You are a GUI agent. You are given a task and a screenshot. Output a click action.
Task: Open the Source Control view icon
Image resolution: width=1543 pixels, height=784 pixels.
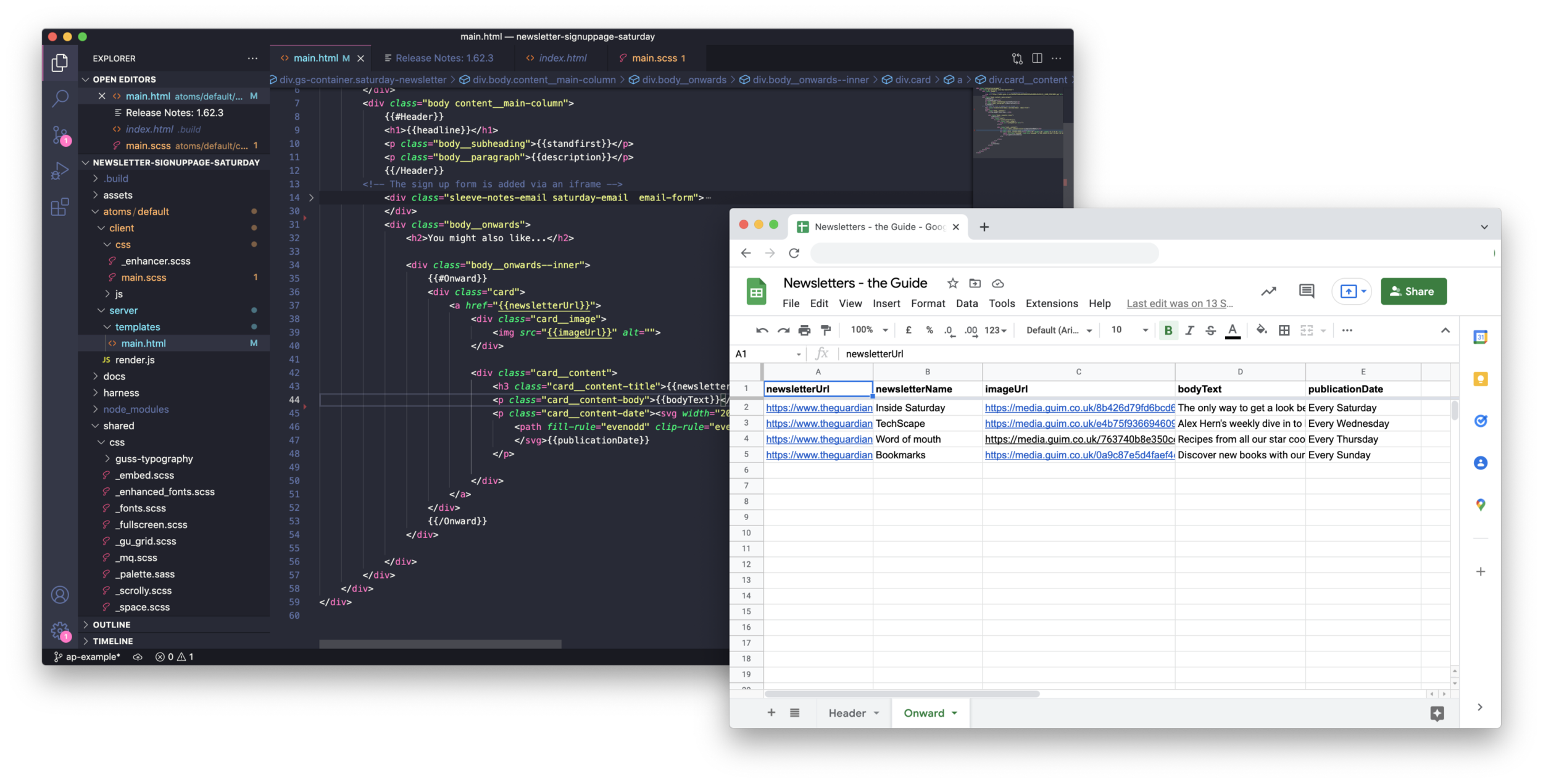pos(60,134)
